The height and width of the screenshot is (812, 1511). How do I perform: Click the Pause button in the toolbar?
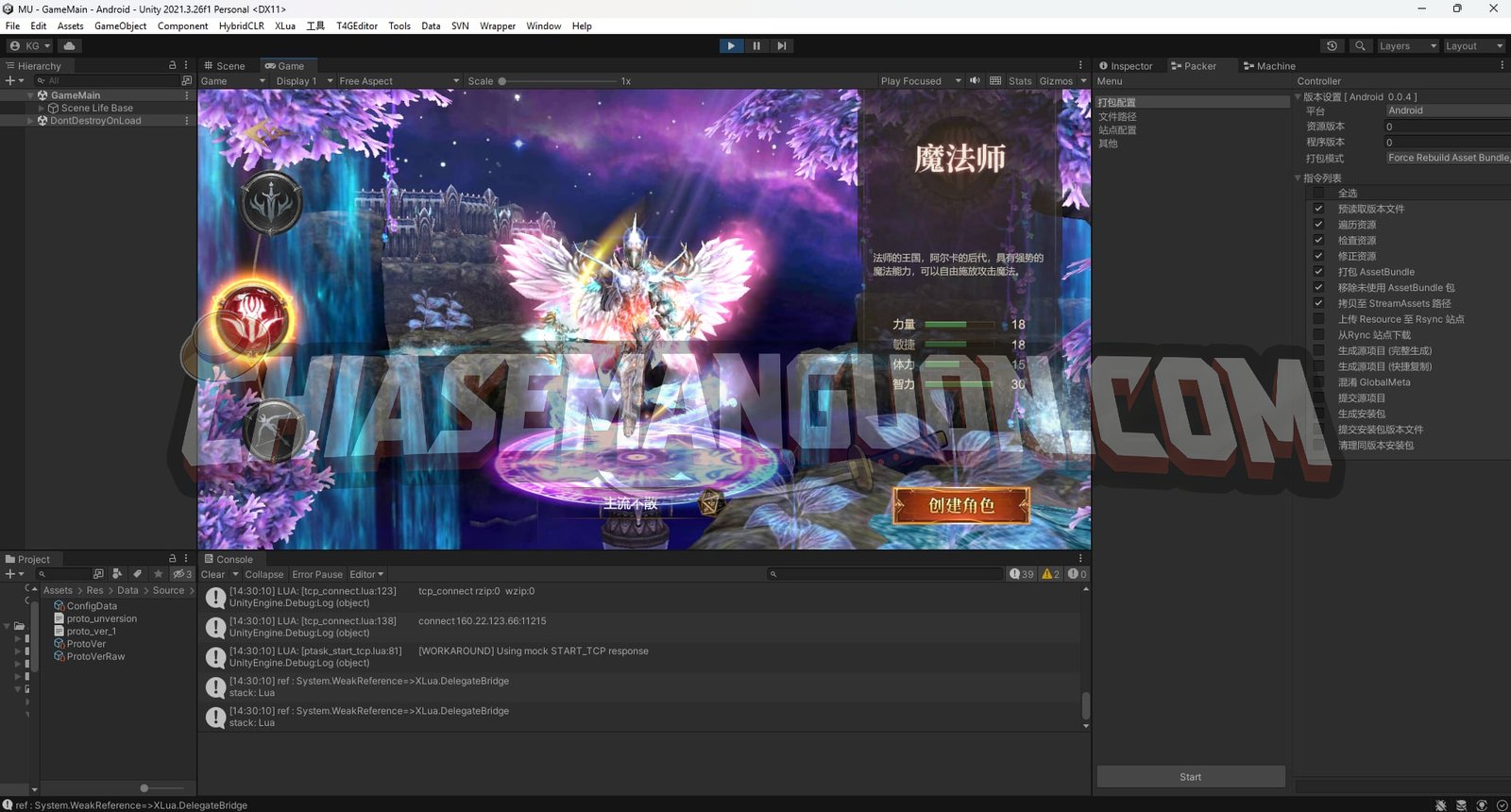pyautogui.click(x=755, y=45)
